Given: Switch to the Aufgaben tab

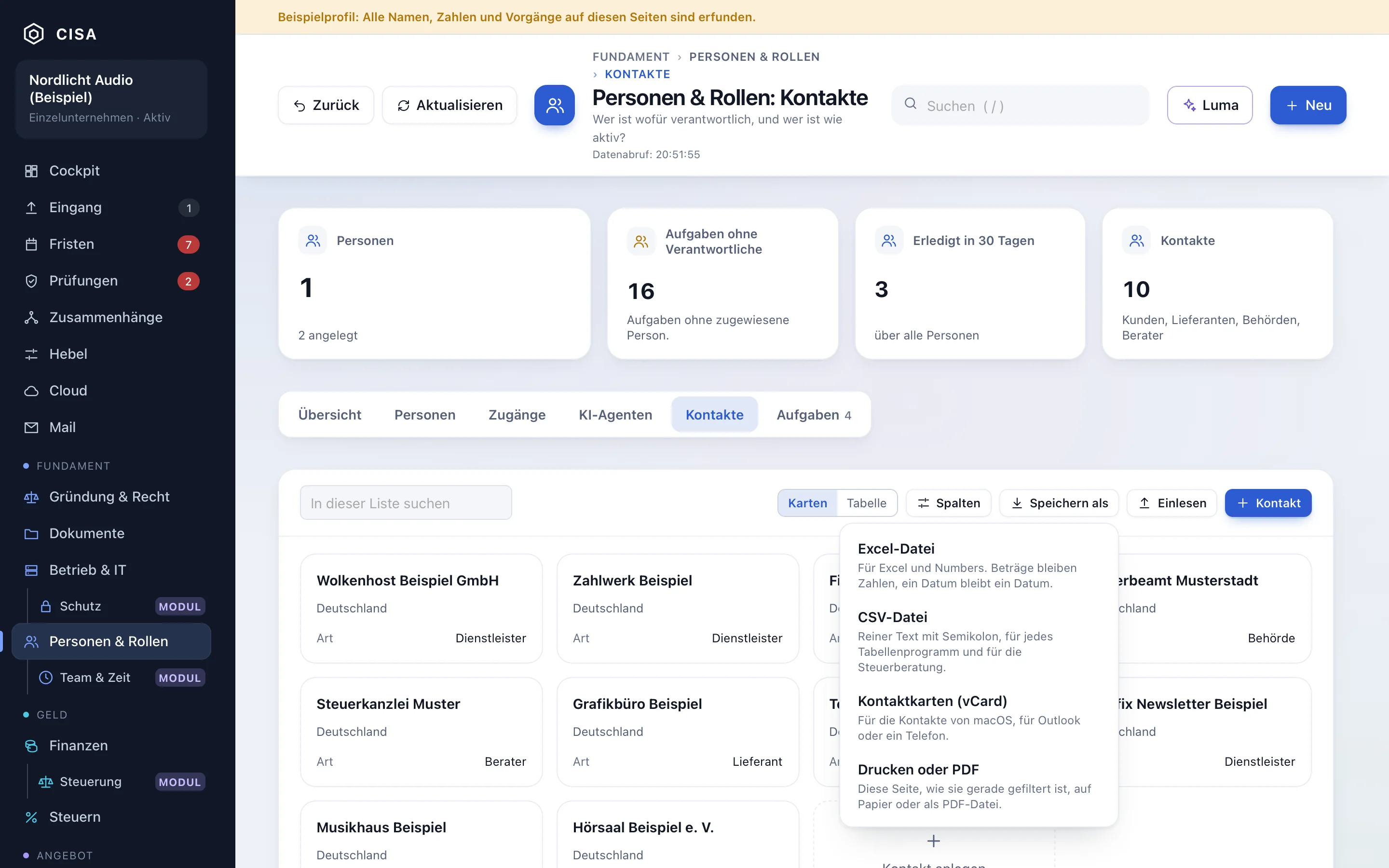Looking at the screenshot, I should [x=813, y=415].
